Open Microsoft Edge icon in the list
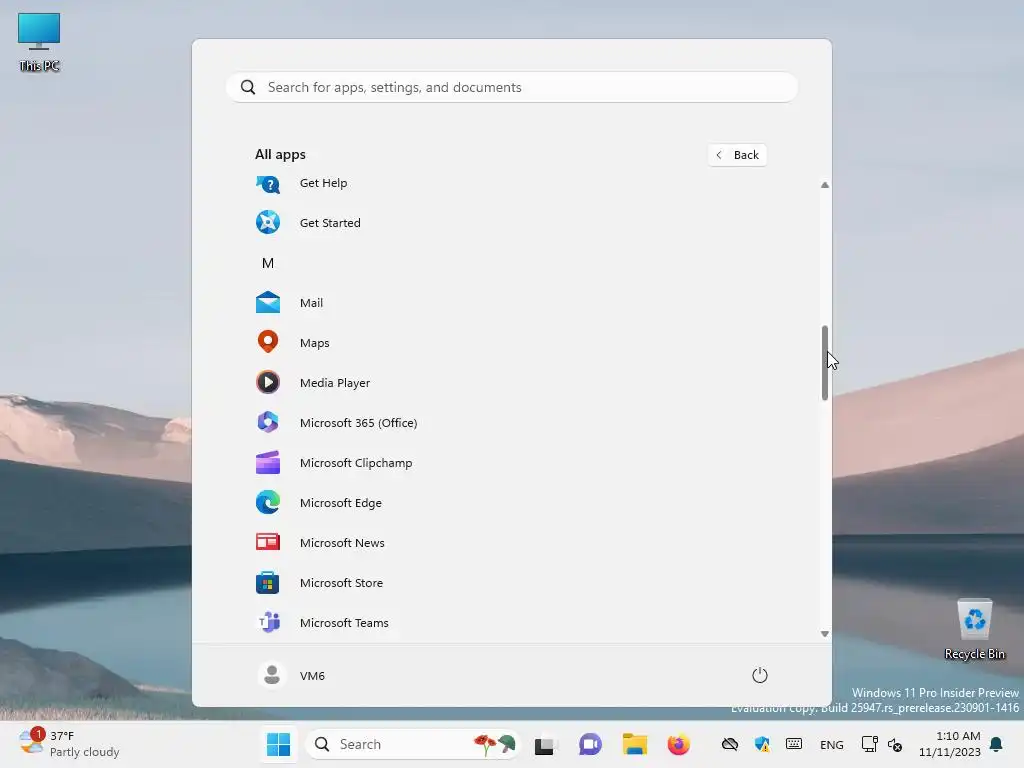Viewport: 1024px width, 768px height. coord(268,502)
